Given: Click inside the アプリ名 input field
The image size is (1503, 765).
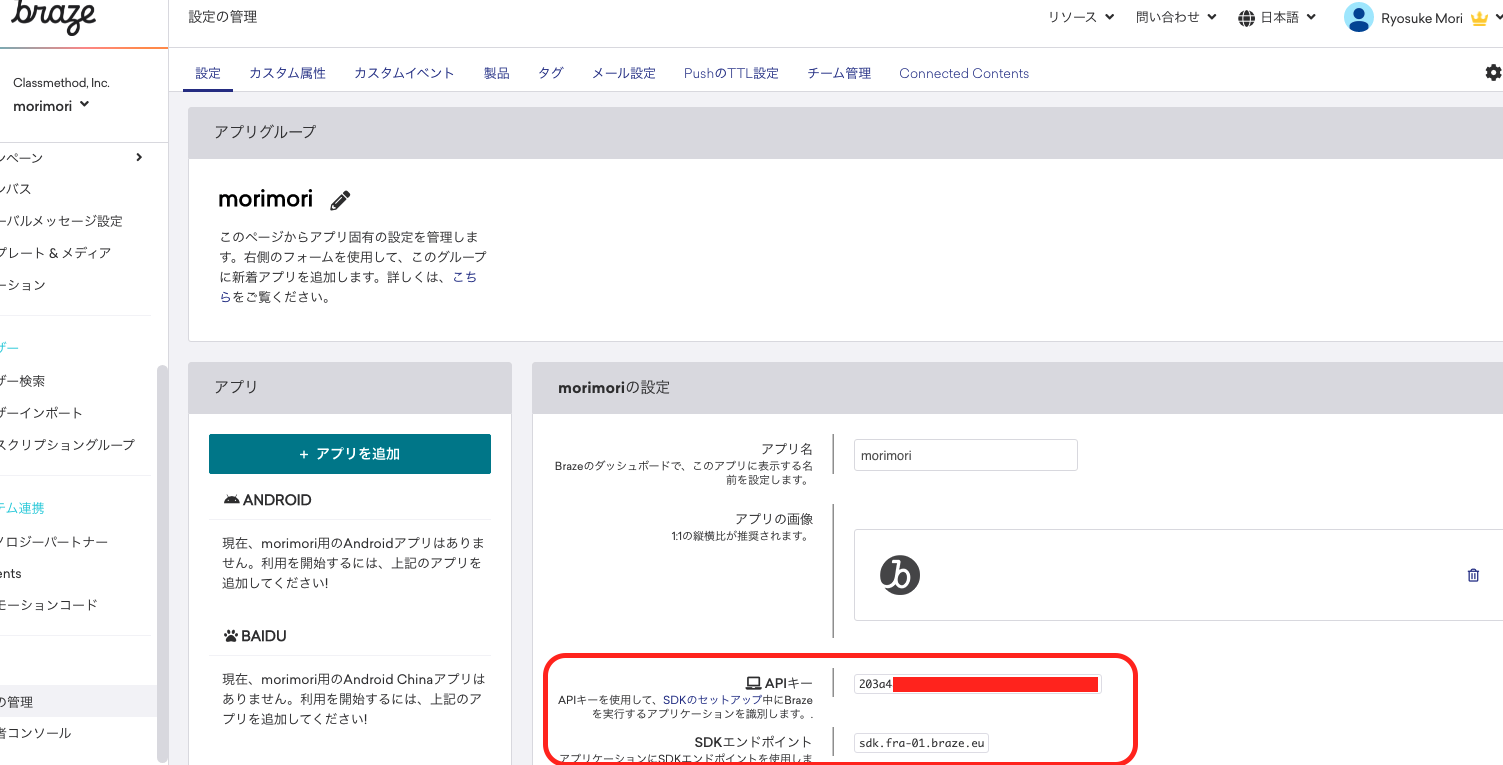Looking at the screenshot, I should point(965,454).
